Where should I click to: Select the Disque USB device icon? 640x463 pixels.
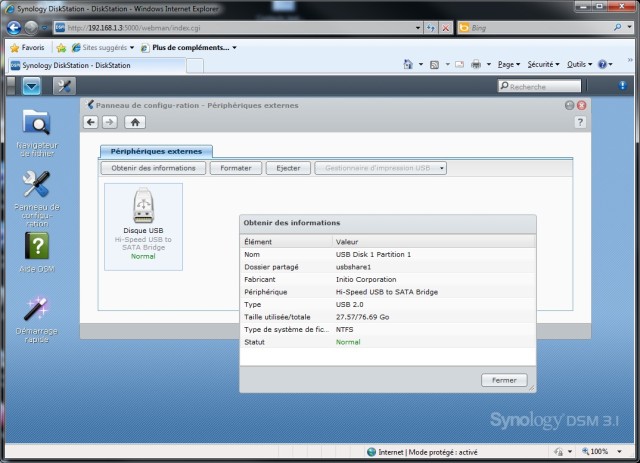click(x=143, y=226)
